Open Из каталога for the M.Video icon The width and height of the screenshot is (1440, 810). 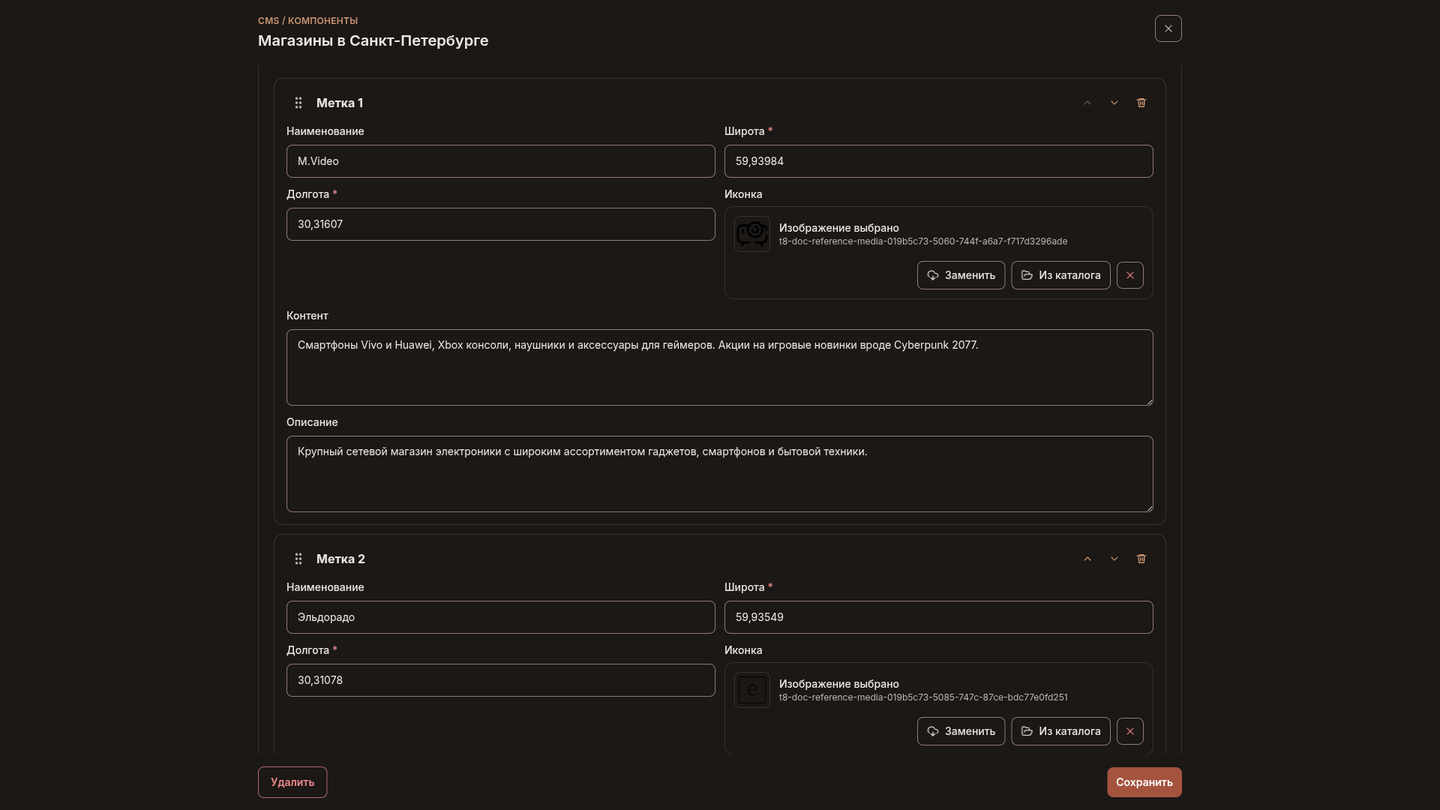(1061, 275)
